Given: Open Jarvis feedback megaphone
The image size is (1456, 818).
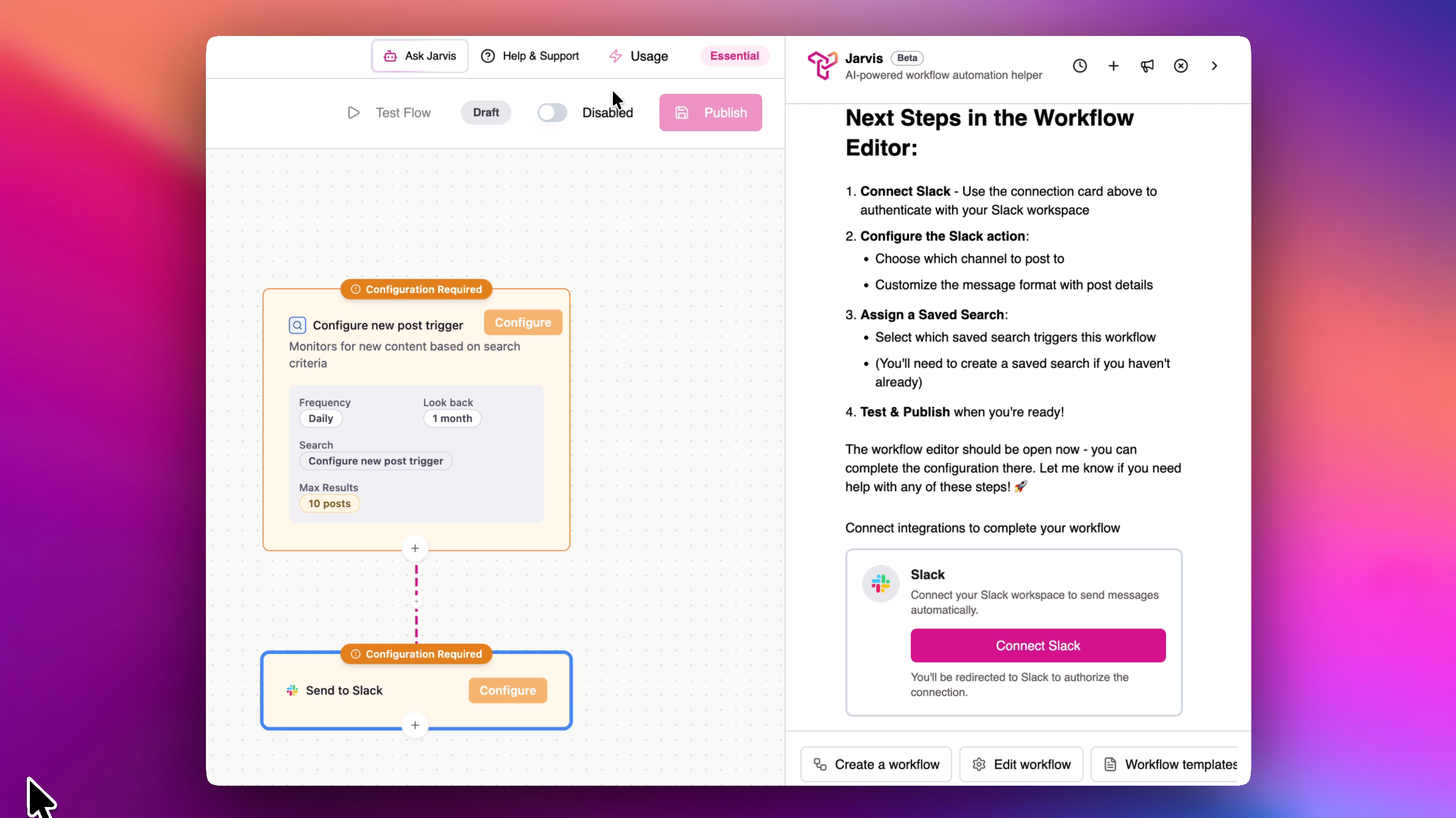Looking at the screenshot, I should [1147, 66].
